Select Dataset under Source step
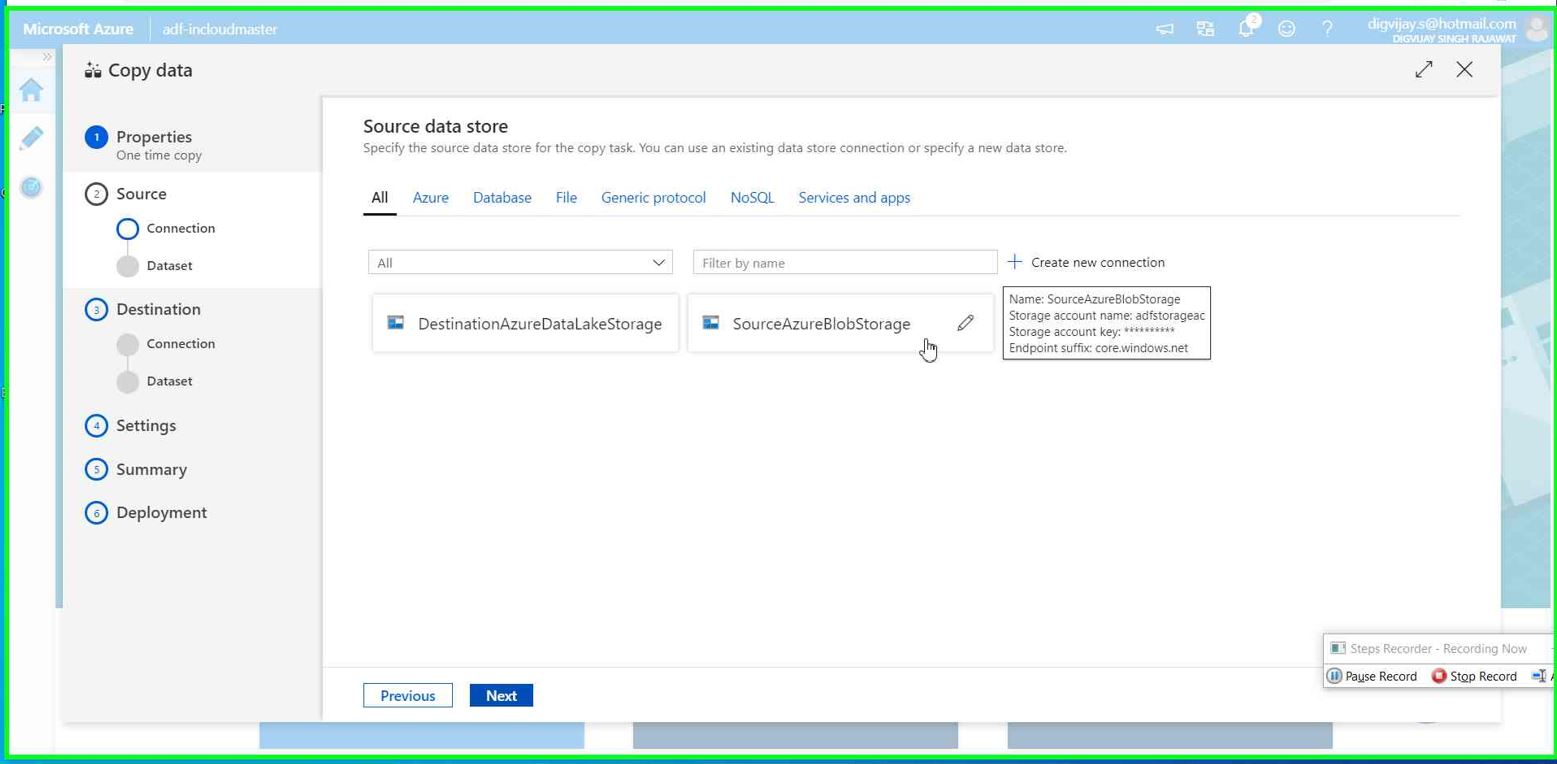Image resolution: width=1557 pixels, height=764 pixels. pos(155,266)
